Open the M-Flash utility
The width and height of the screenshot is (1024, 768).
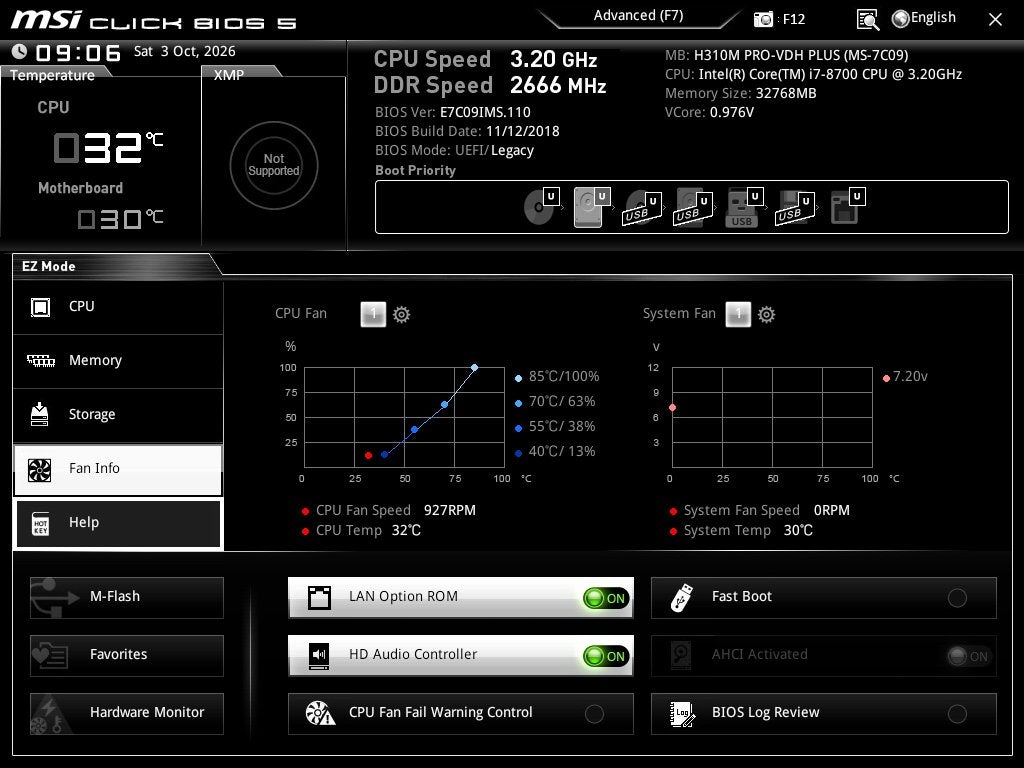(x=127, y=598)
